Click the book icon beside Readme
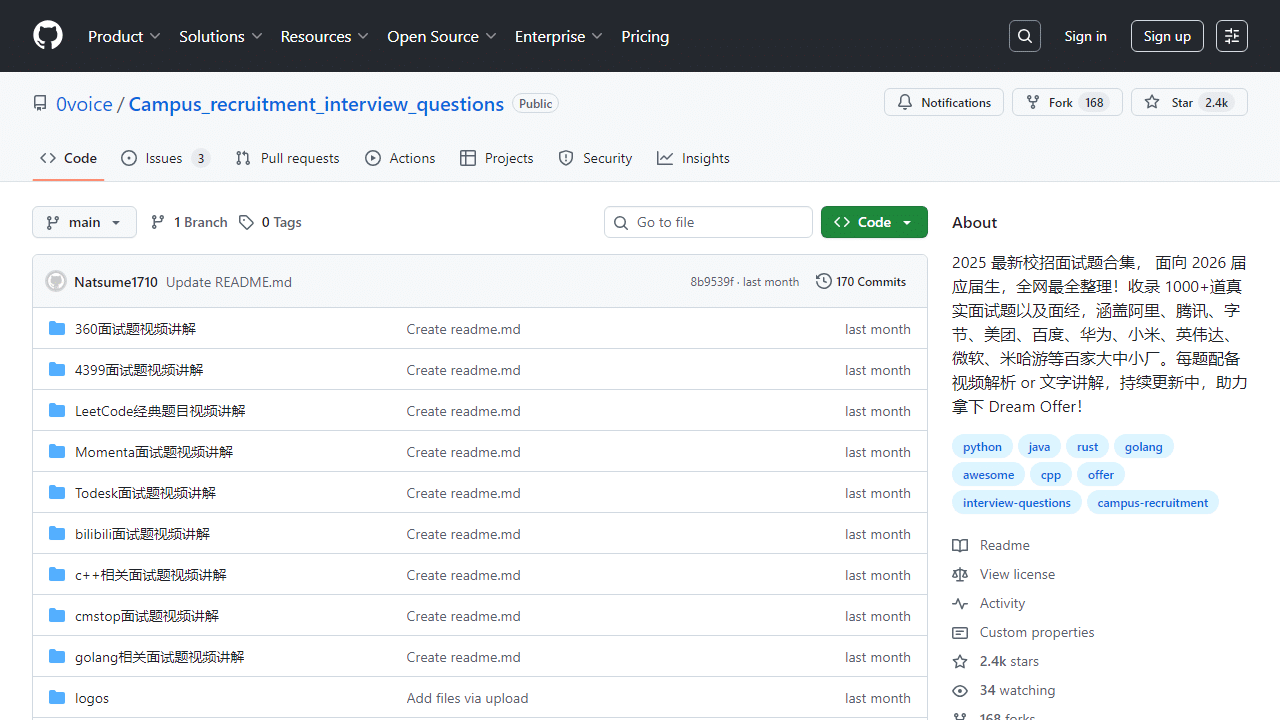 tap(960, 545)
